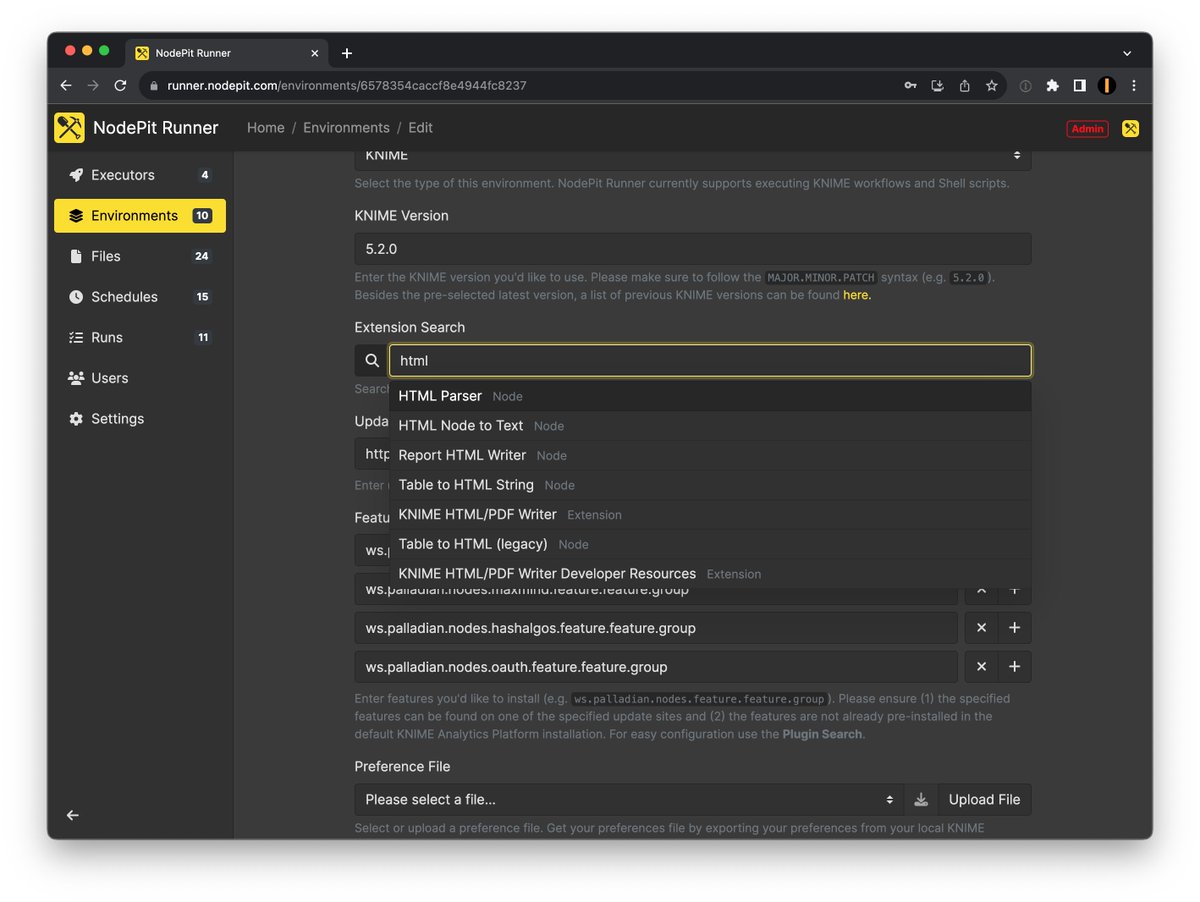Image resolution: width=1200 pixels, height=902 pixels.
Task: Click the oauth feature input field
Action: [x=656, y=667]
